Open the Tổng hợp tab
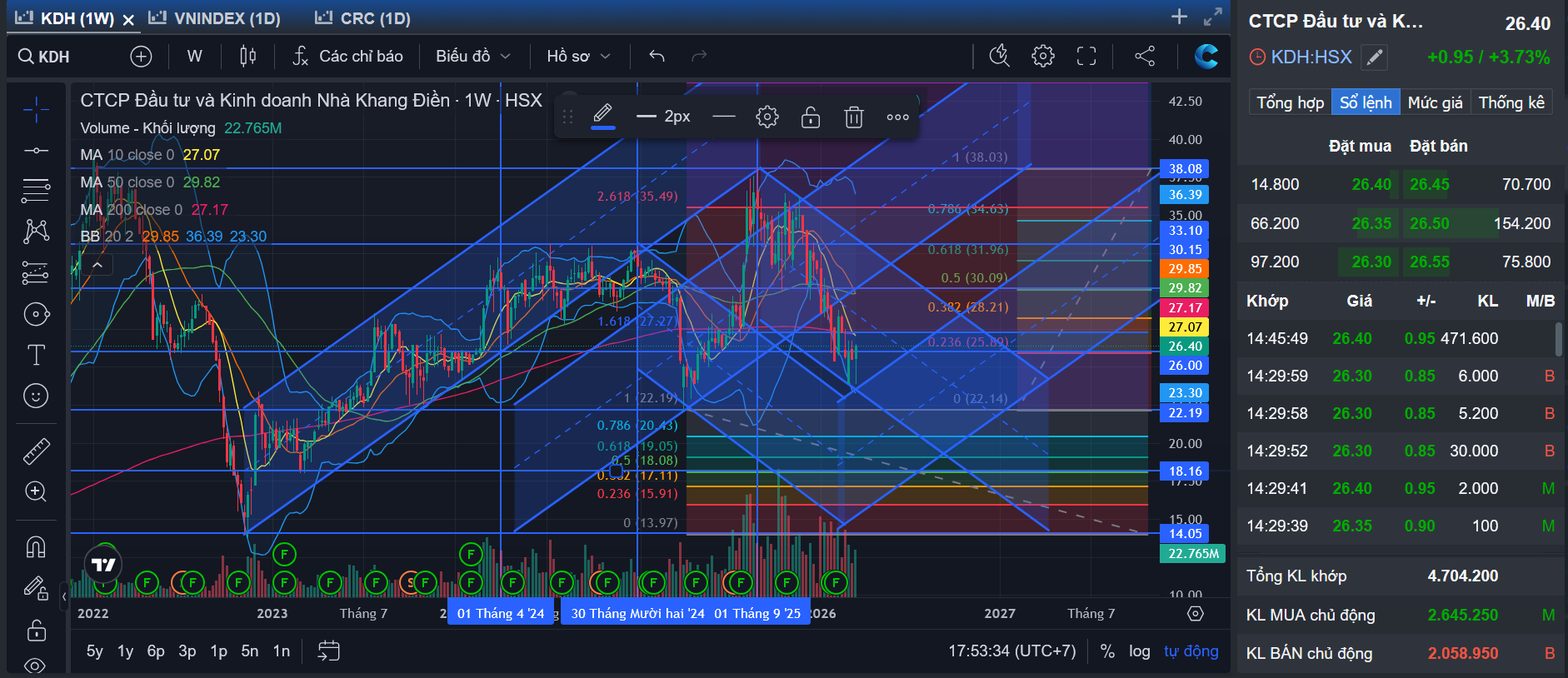This screenshot has height=678, width=1568. (x=1290, y=102)
